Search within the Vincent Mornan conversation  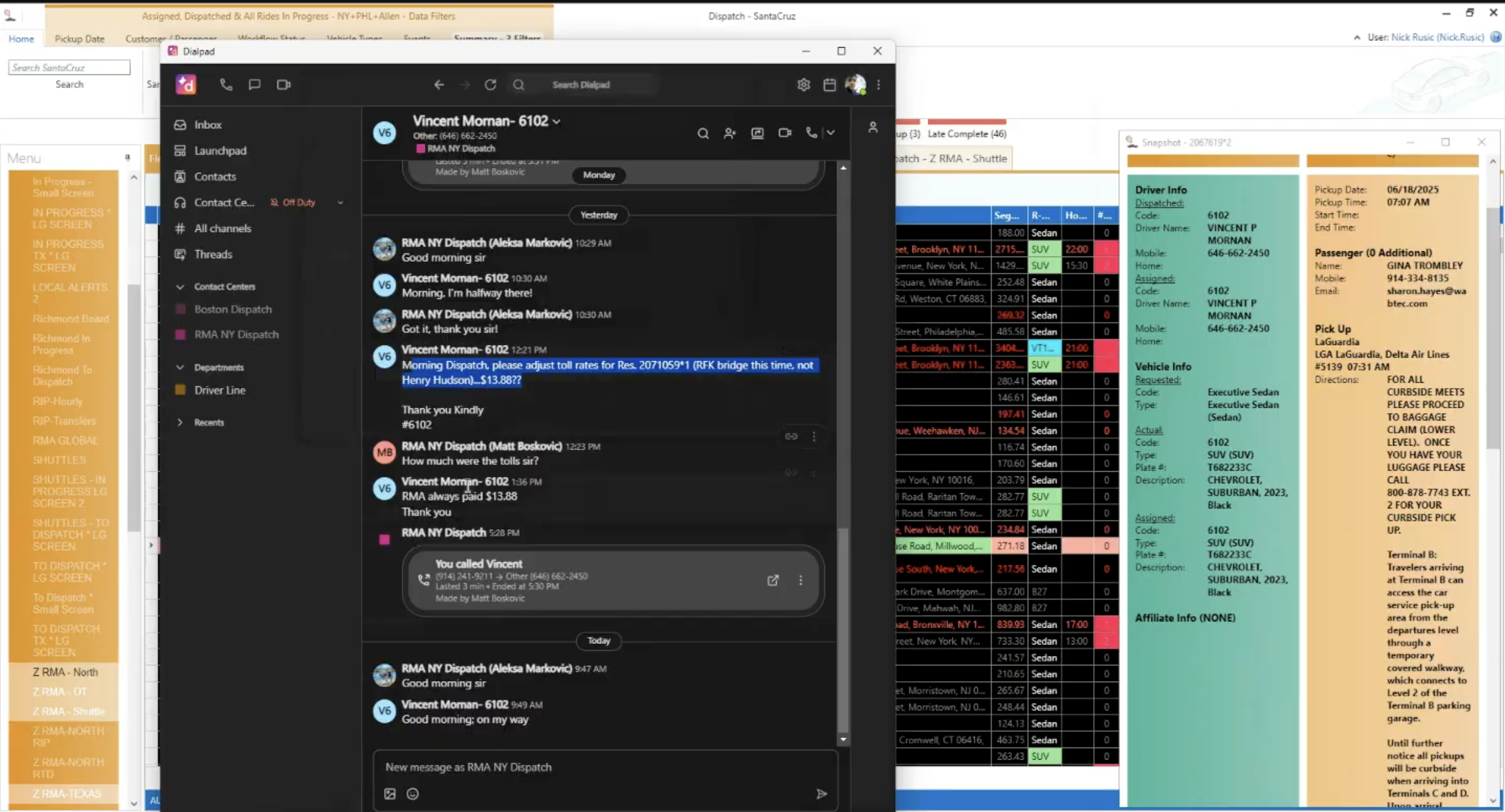(x=704, y=133)
